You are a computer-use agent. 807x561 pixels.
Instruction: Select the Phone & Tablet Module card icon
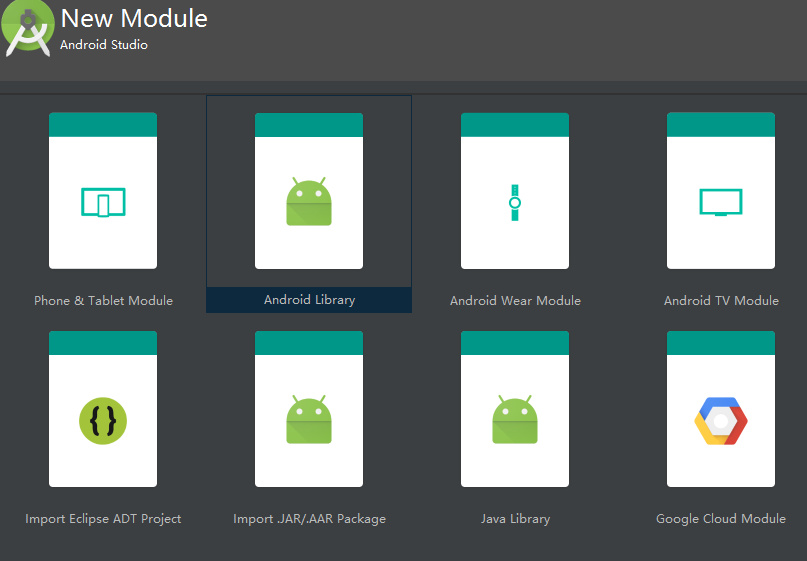[x=103, y=190]
